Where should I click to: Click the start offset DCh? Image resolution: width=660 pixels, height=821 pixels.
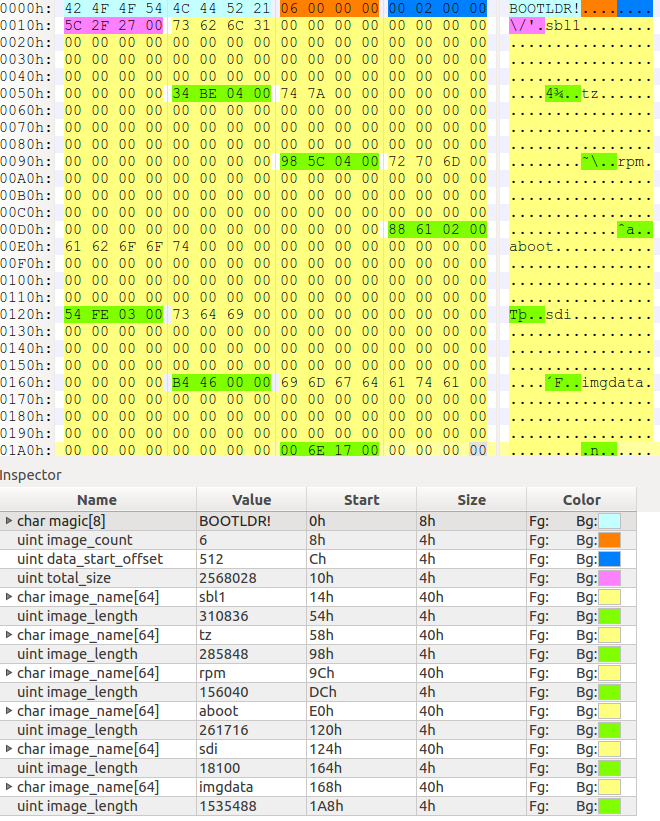click(322, 692)
